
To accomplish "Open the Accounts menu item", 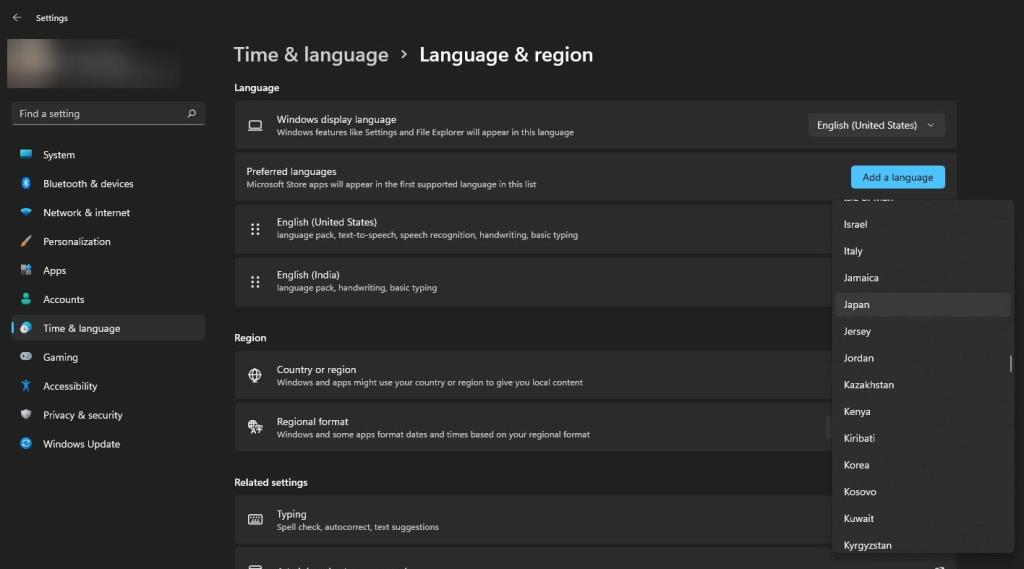I will tap(63, 300).
